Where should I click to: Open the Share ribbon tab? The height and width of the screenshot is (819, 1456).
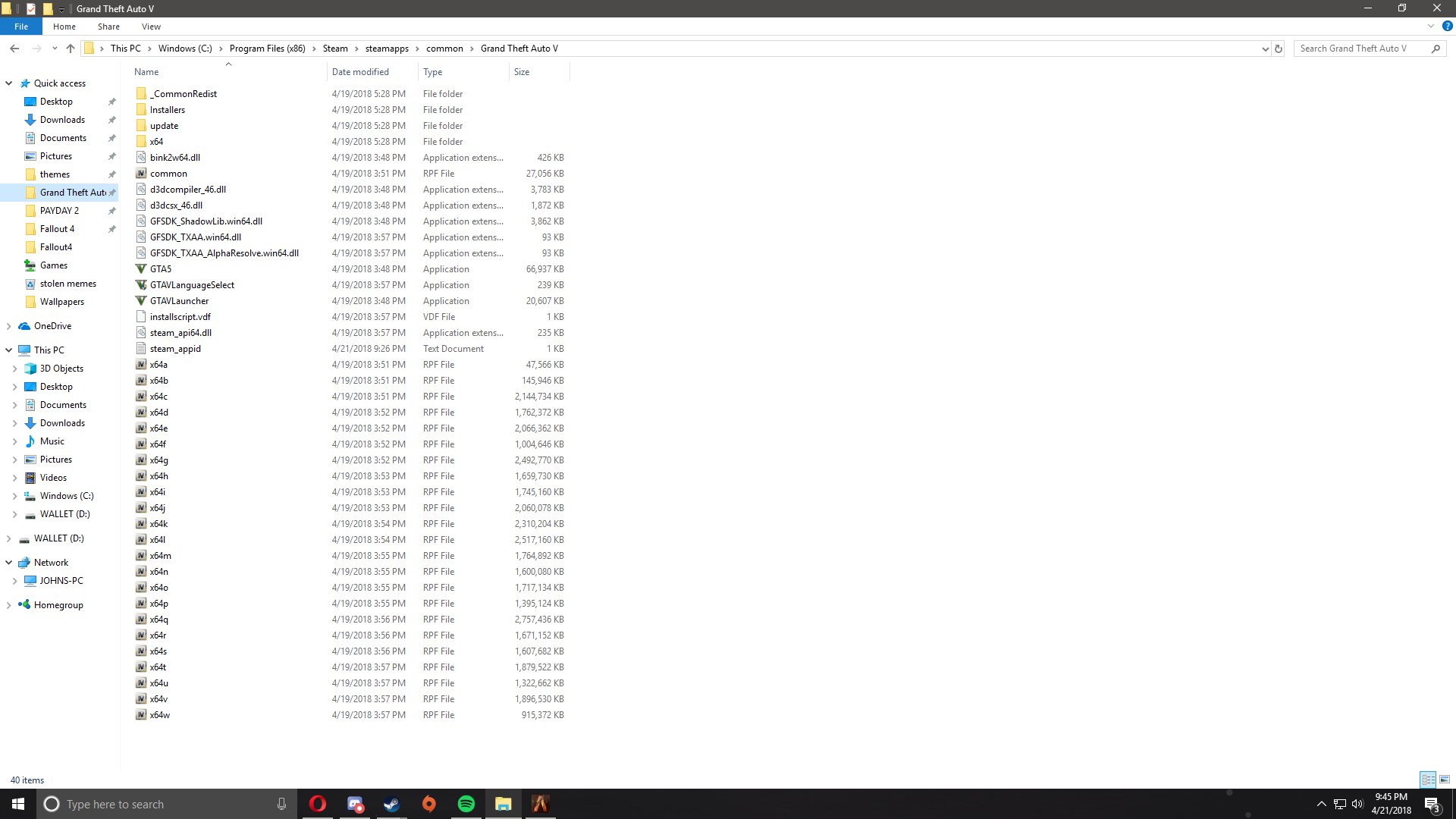click(108, 27)
